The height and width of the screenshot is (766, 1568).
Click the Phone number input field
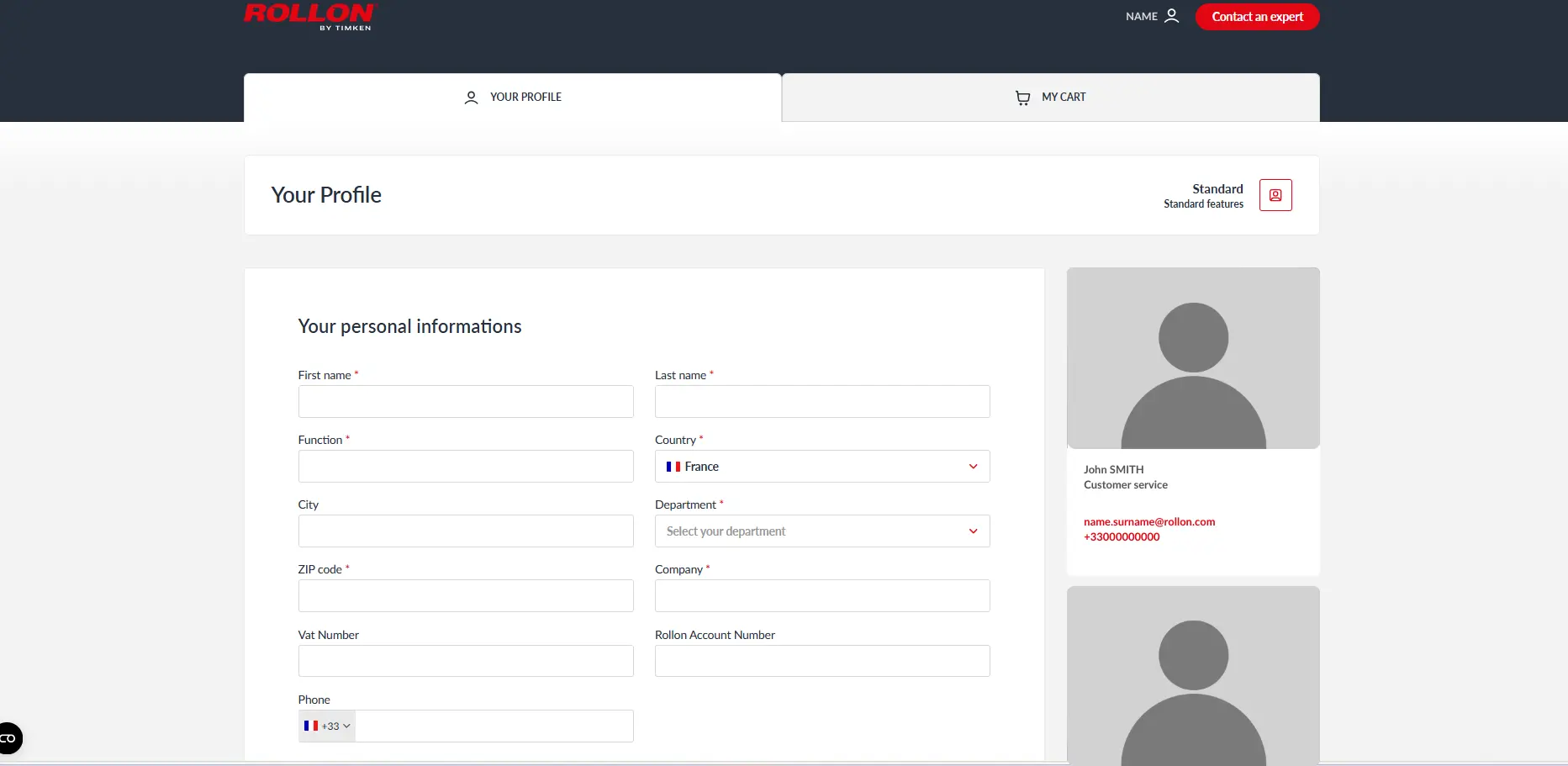point(494,726)
